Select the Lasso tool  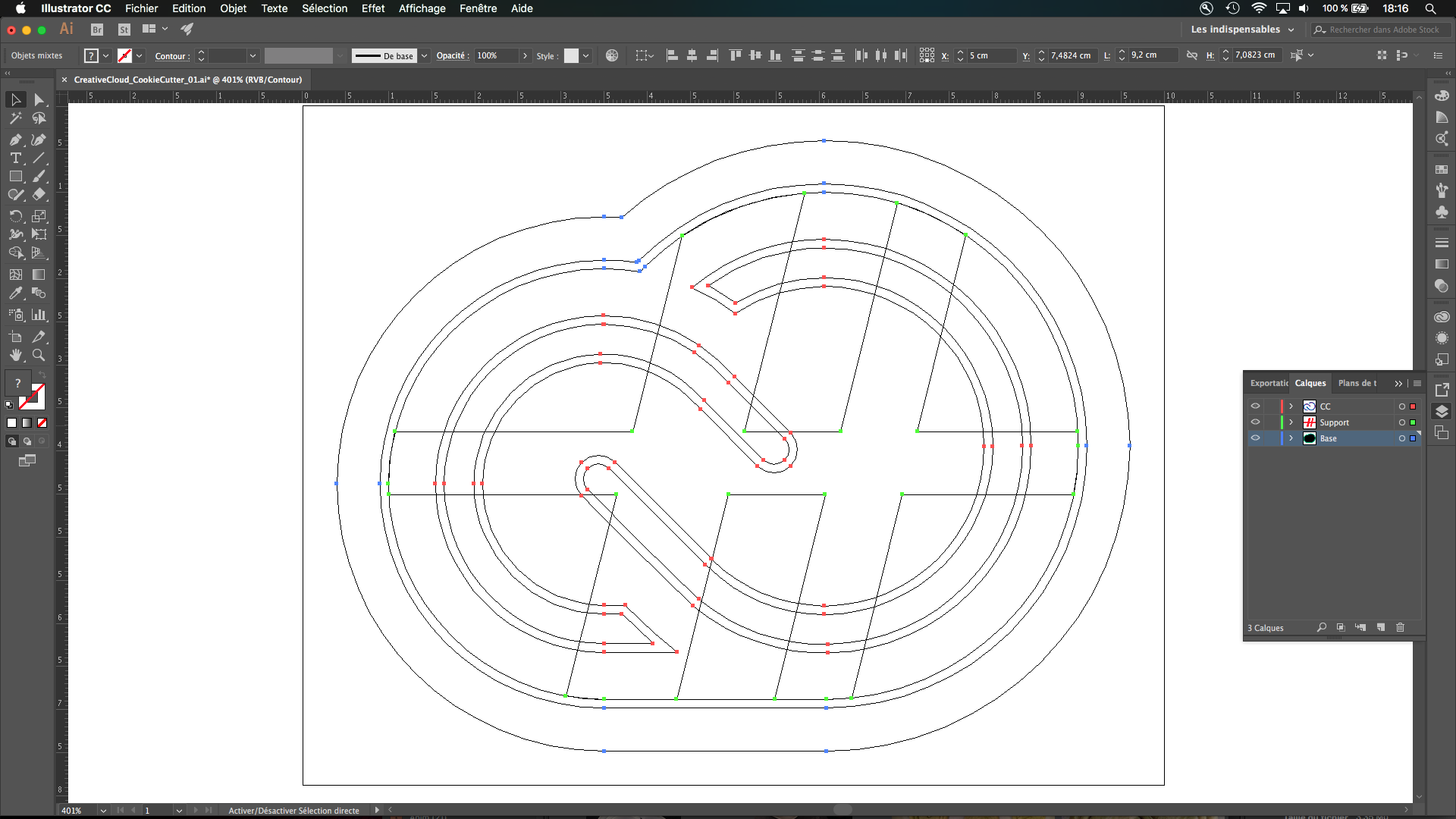click(39, 118)
